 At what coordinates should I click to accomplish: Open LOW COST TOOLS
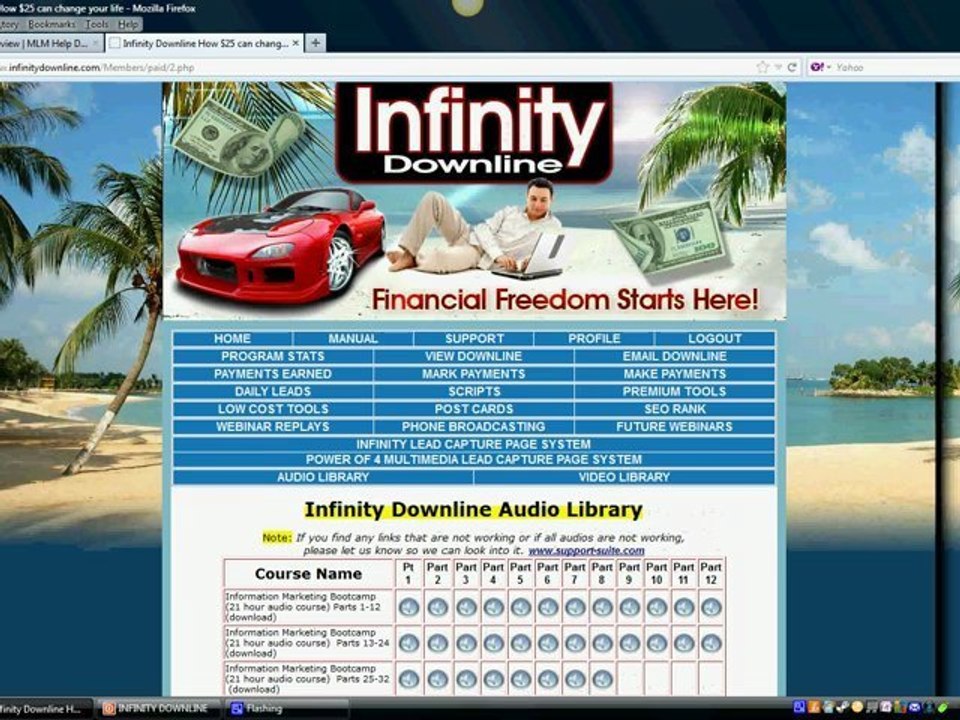(x=273, y=409)
